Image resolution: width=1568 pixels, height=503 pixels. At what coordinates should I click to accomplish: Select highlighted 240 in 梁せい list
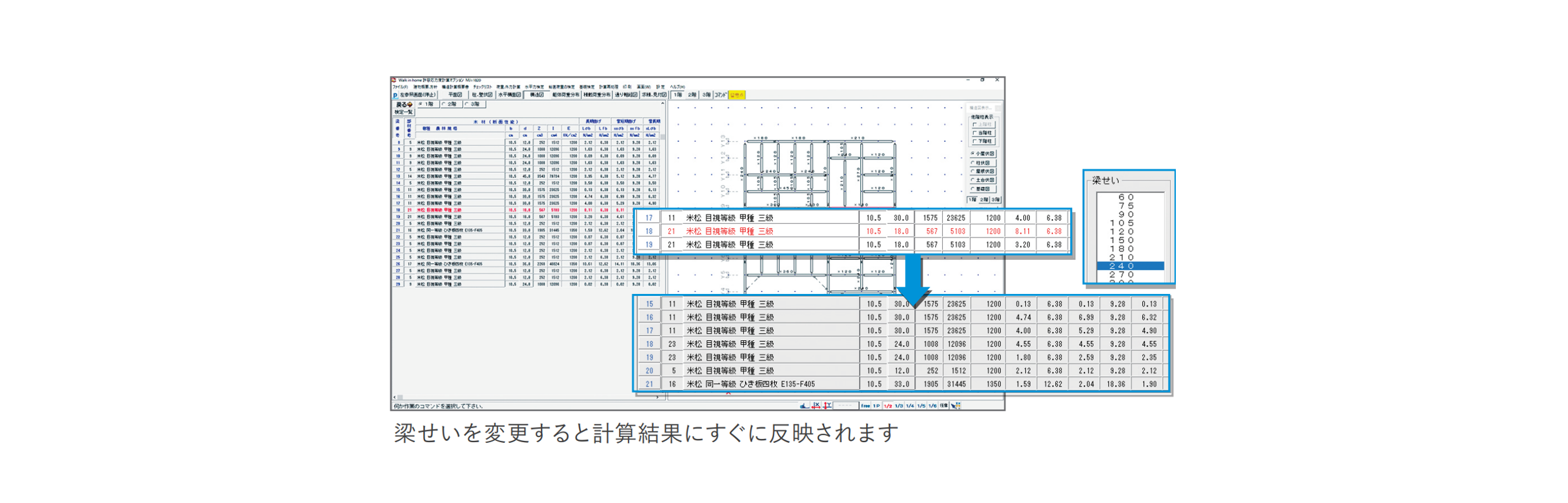(x=1130, y=266)
